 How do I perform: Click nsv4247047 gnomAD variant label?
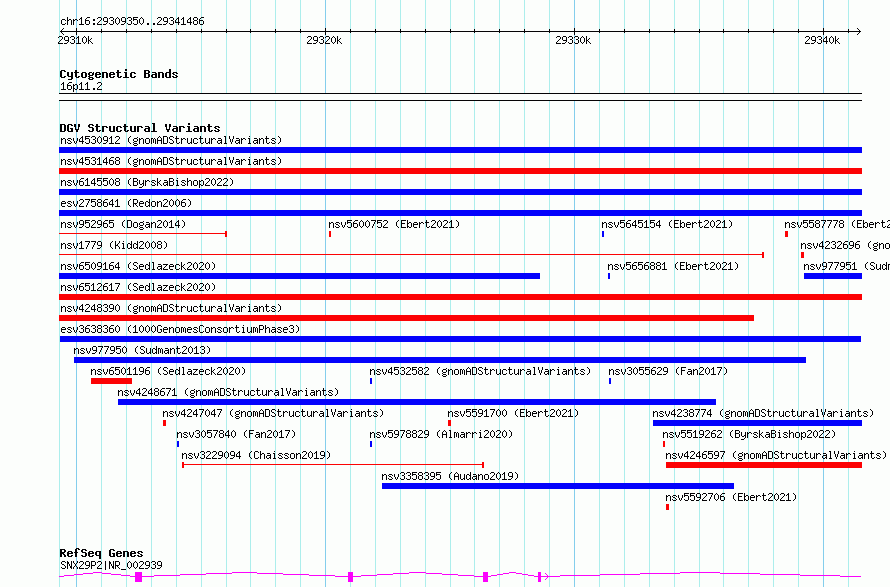(273, 413)
